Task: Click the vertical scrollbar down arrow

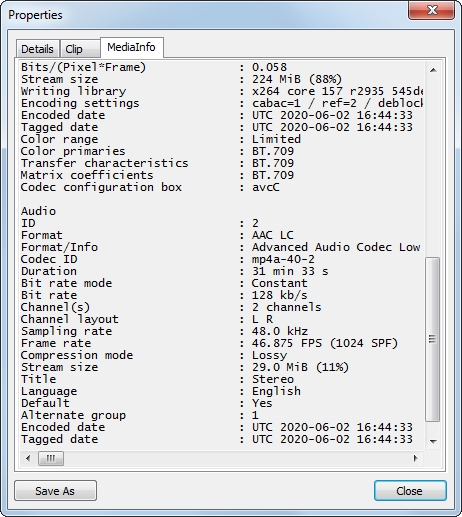Action: point(433,441)
